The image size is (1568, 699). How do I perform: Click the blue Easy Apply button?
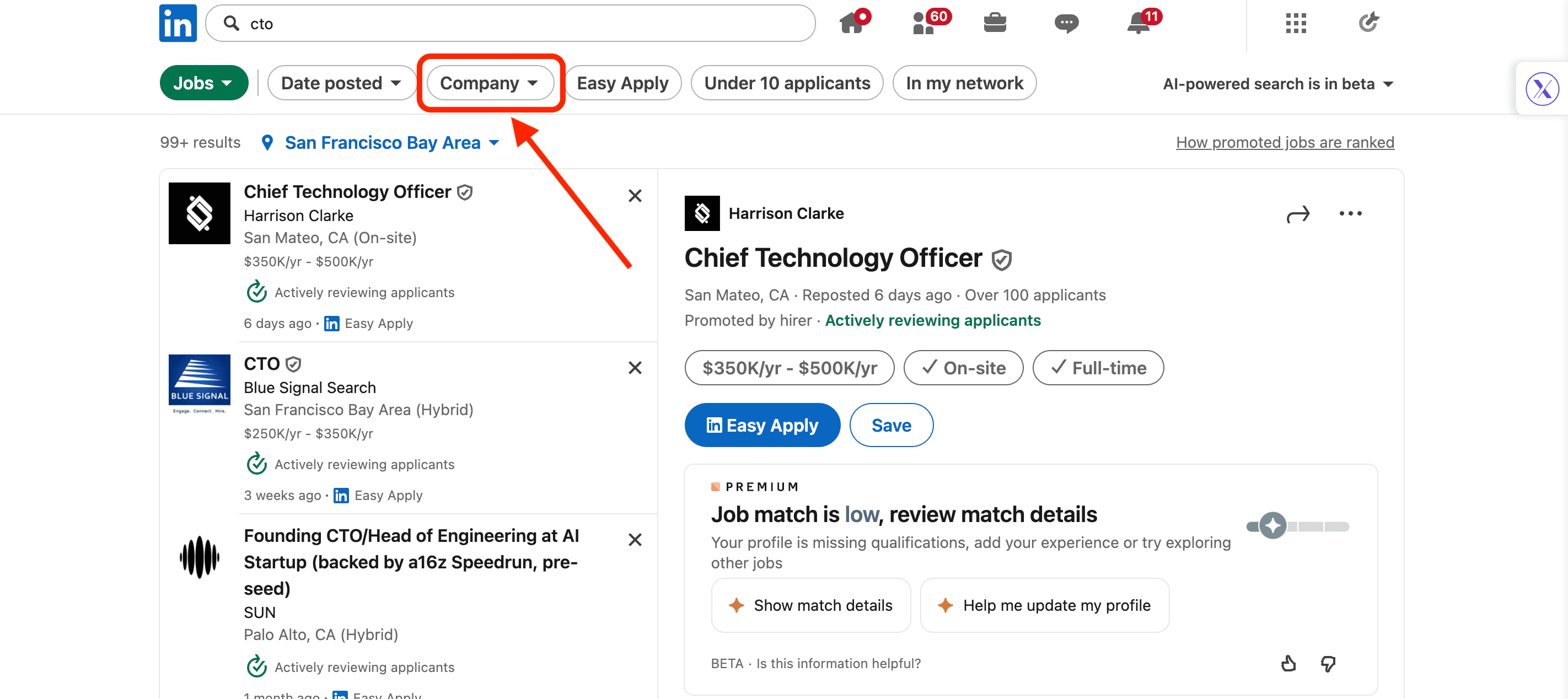(762, 424)
